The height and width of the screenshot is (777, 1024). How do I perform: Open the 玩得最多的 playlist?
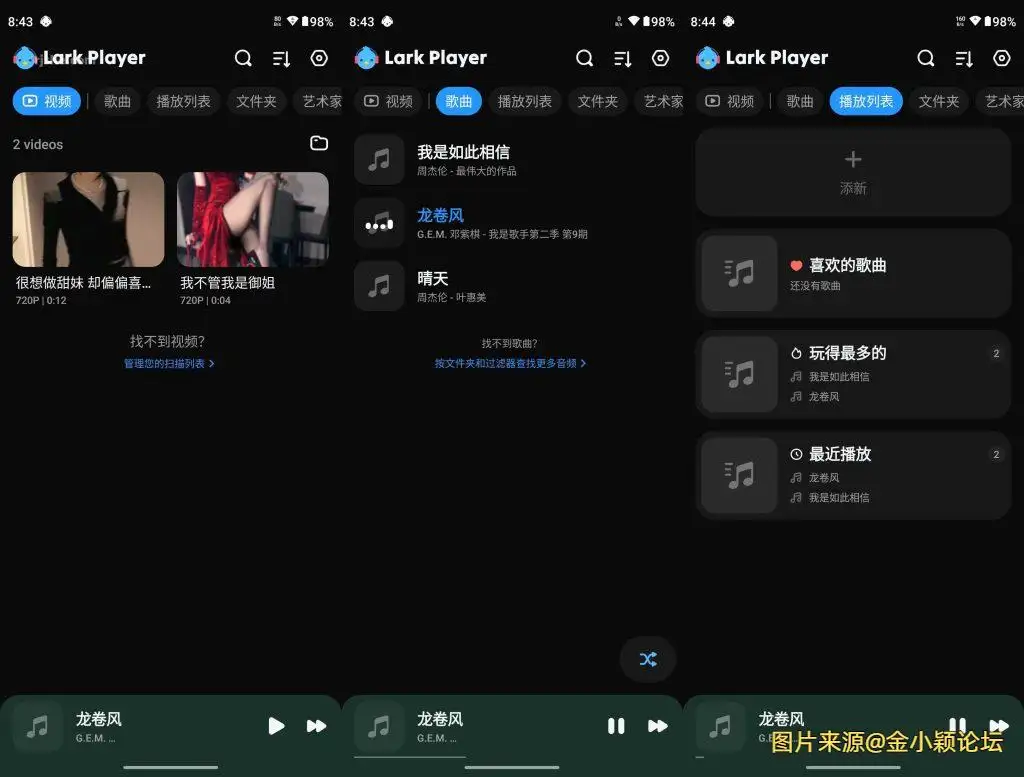click(x=853, y=374)
